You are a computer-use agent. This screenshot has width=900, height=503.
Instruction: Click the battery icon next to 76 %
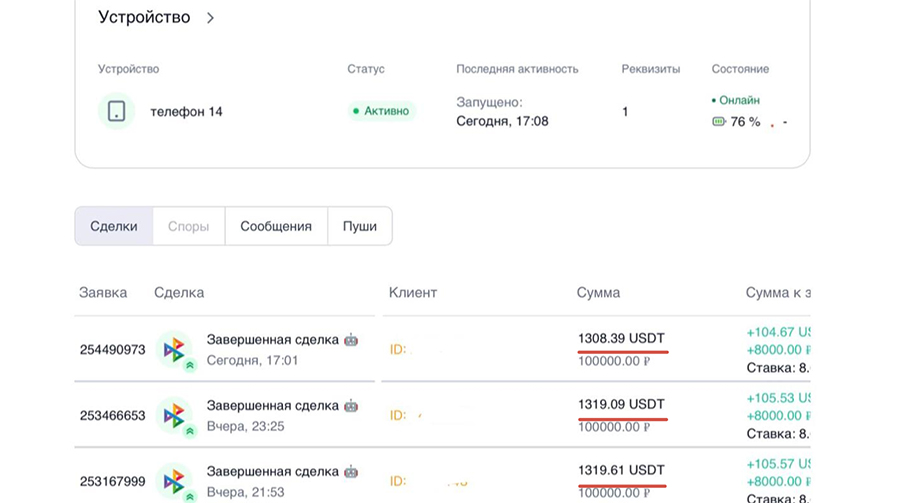coord(719,121)
